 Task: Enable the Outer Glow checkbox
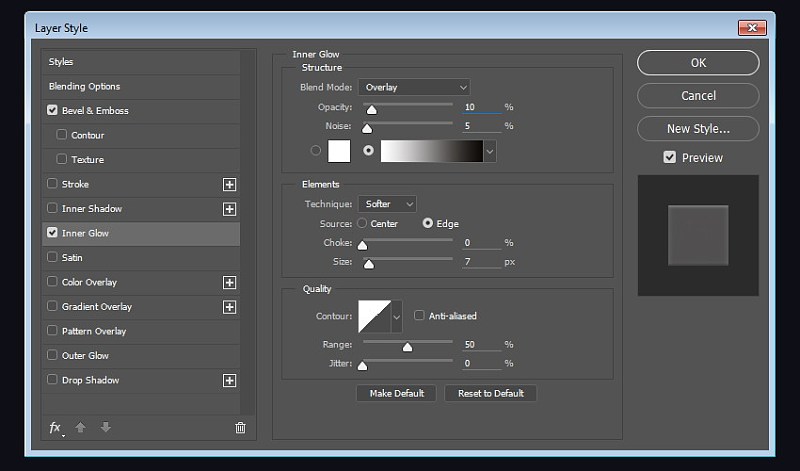(52, 355)
